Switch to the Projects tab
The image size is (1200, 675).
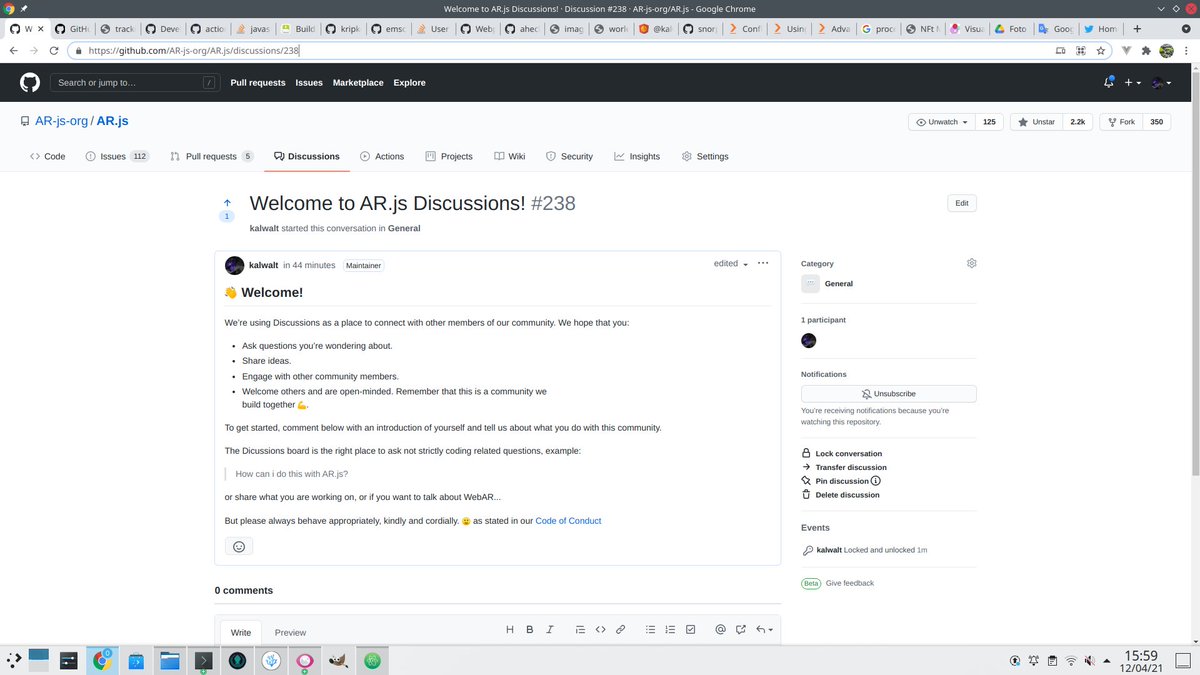coord(449,156)
